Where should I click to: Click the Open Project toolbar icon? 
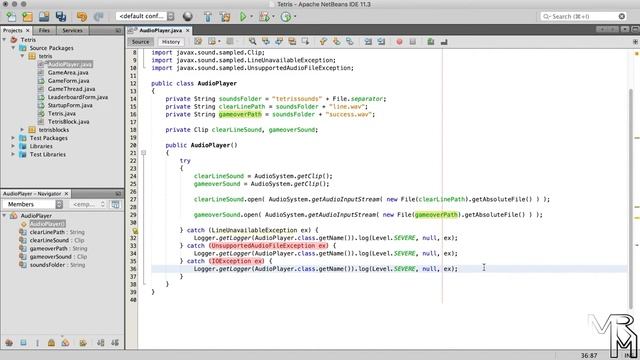point(44,17)
